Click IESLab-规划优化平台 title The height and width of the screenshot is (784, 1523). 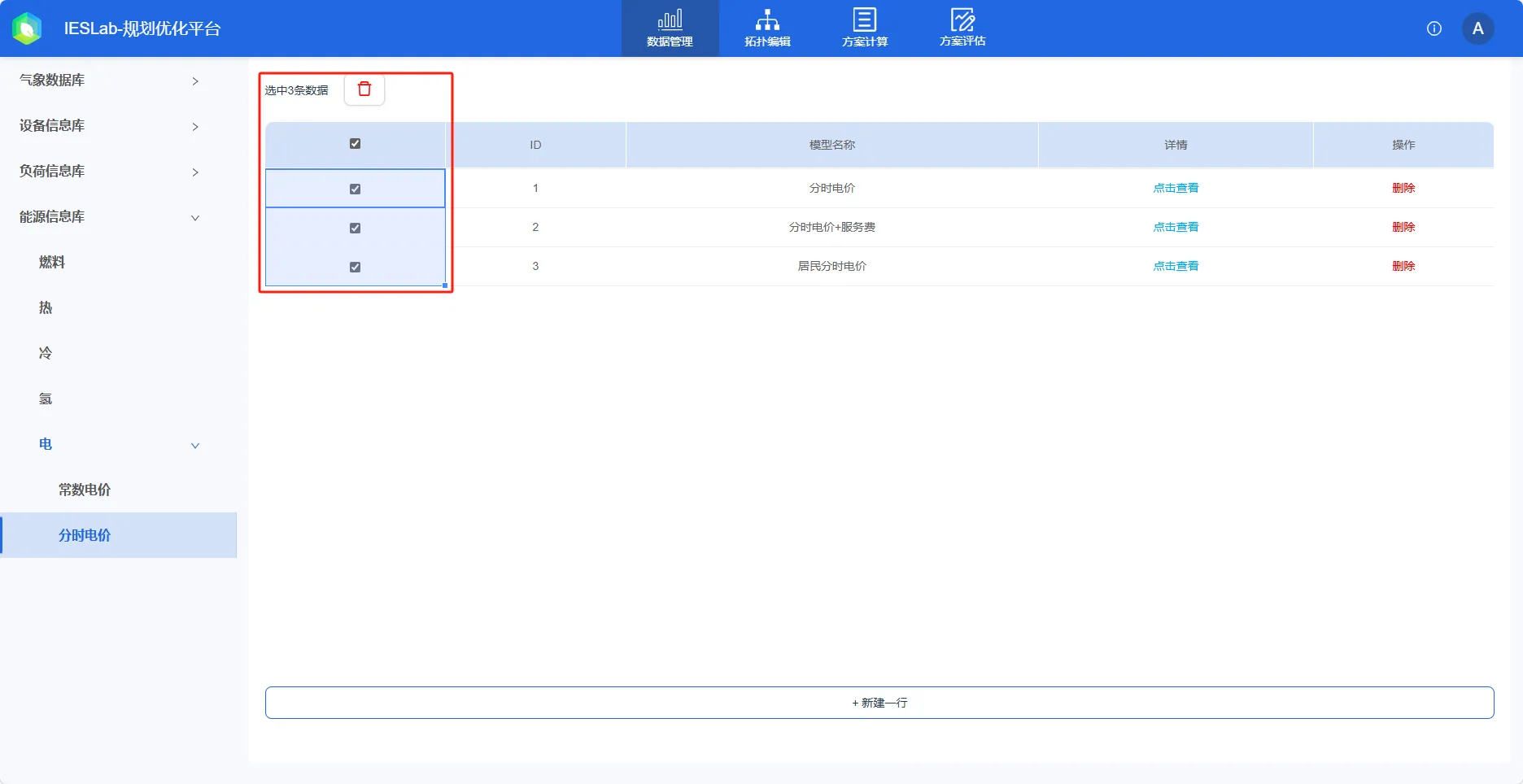click(x=142, y=28)
